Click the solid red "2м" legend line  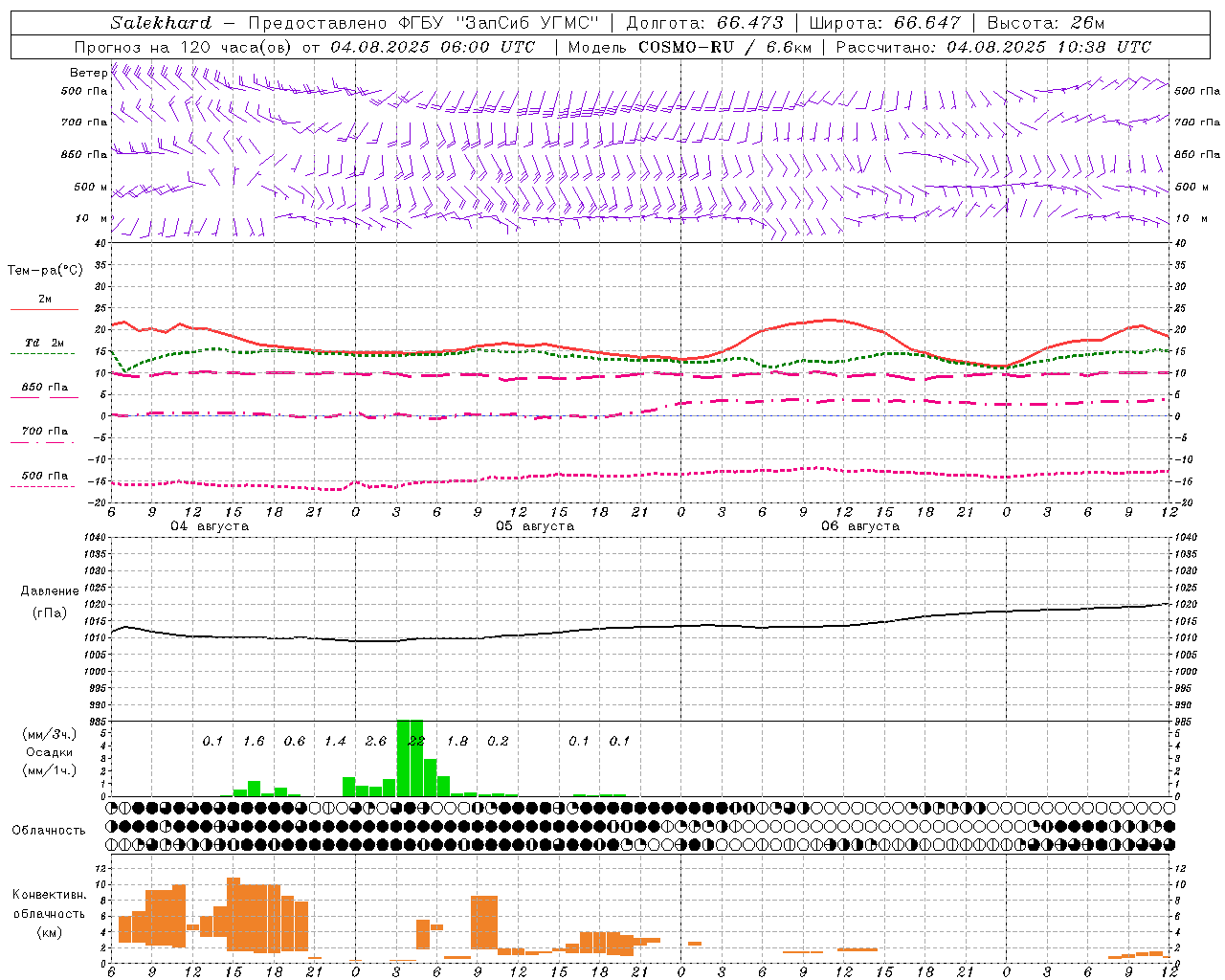(x=44, y=309)
